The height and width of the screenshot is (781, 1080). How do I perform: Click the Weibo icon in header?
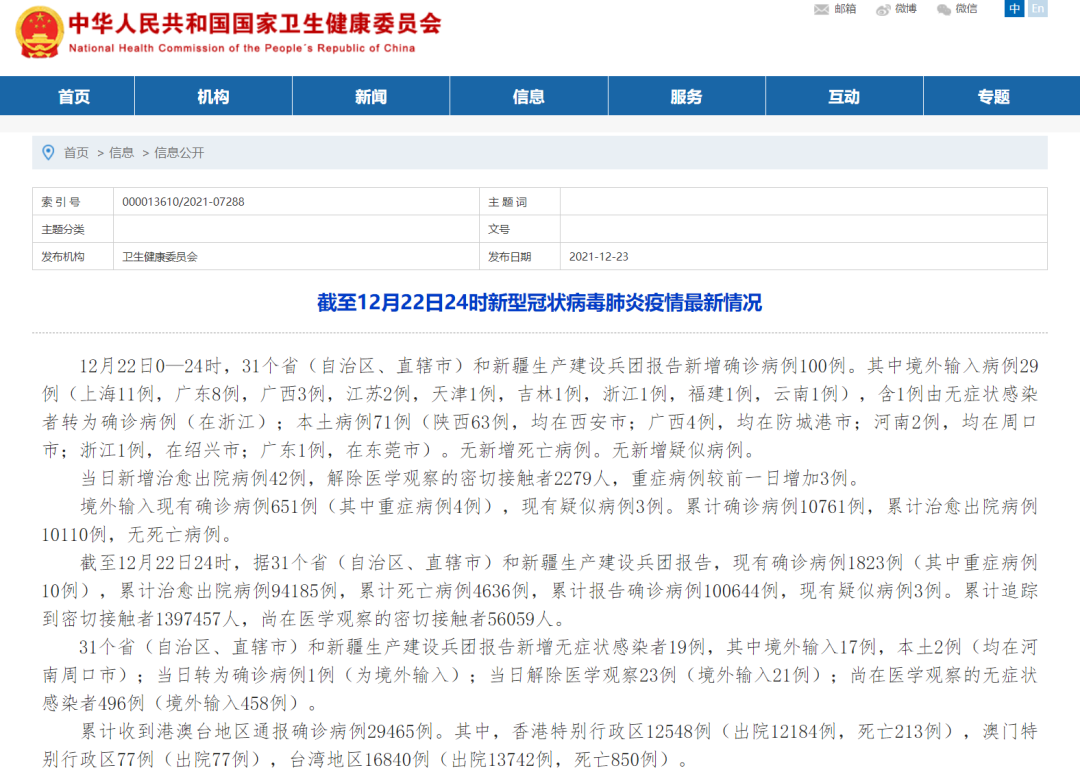point(883,9)
